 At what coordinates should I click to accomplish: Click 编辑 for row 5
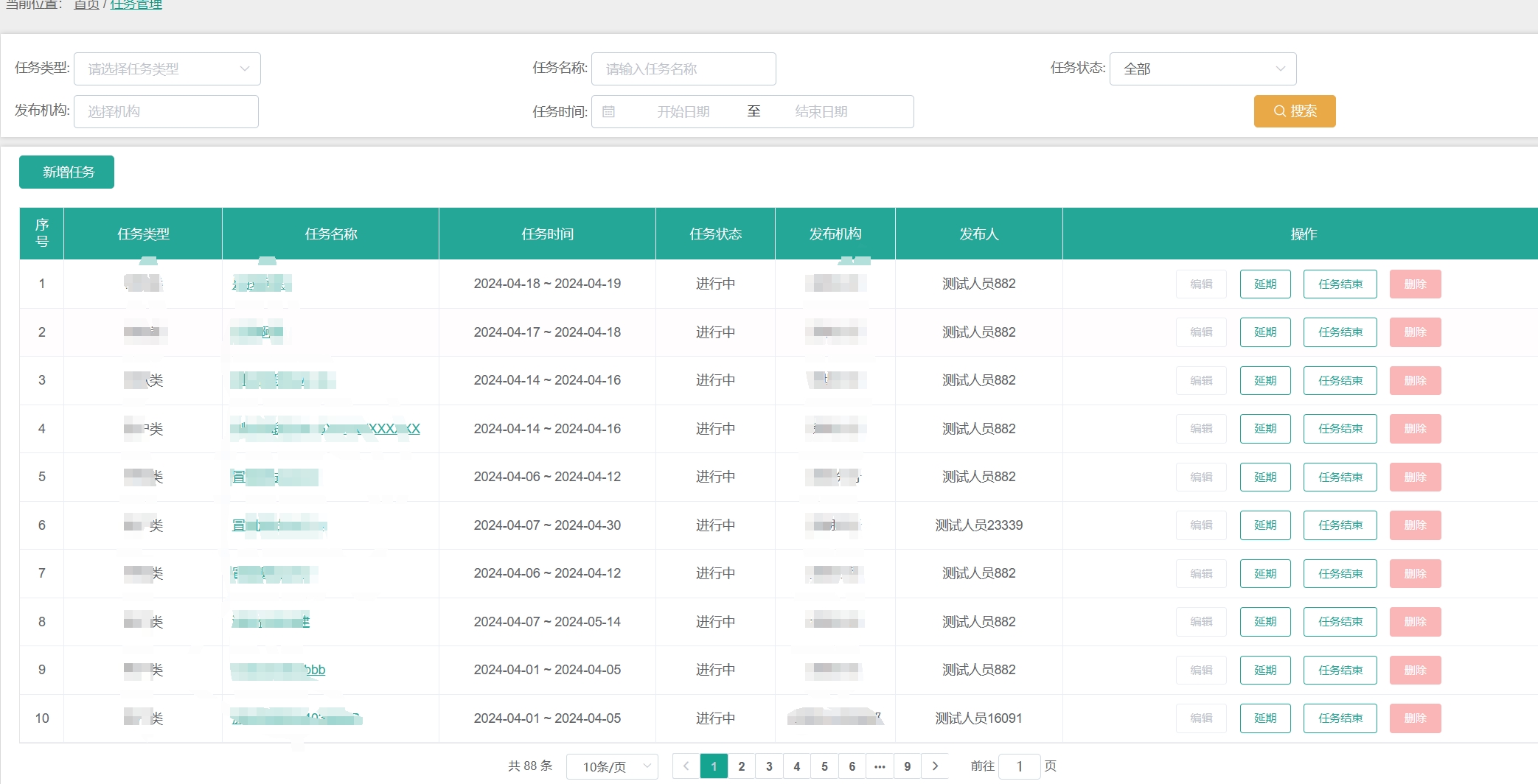(x=1201, y=477)
